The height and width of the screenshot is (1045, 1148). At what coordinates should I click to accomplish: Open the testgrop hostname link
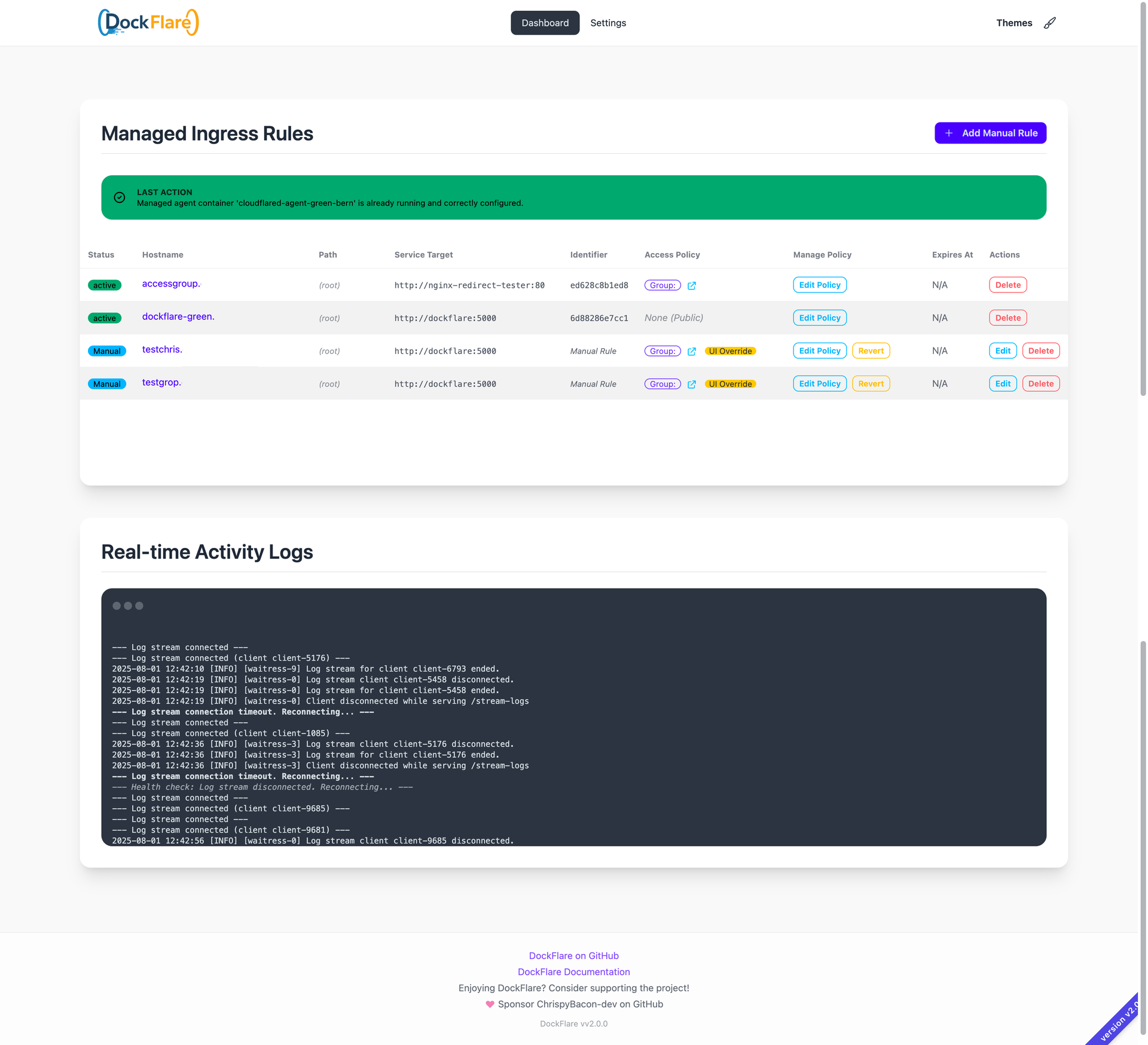coord(161,382)
